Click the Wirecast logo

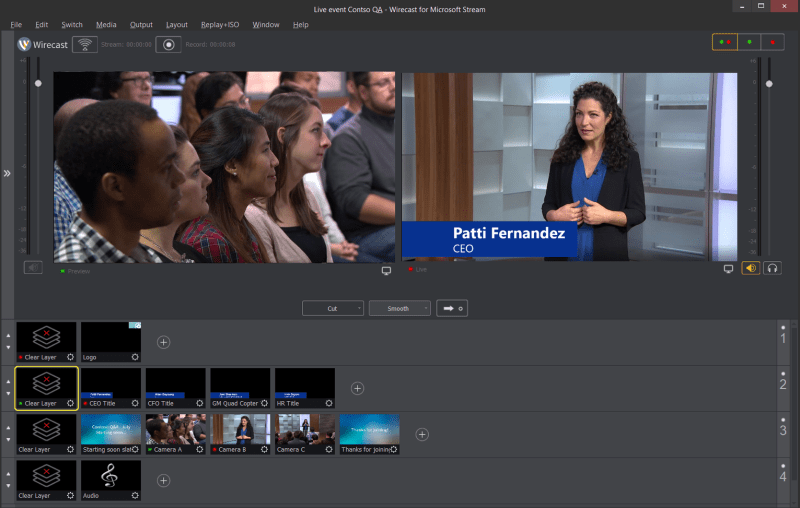point(43,44)
